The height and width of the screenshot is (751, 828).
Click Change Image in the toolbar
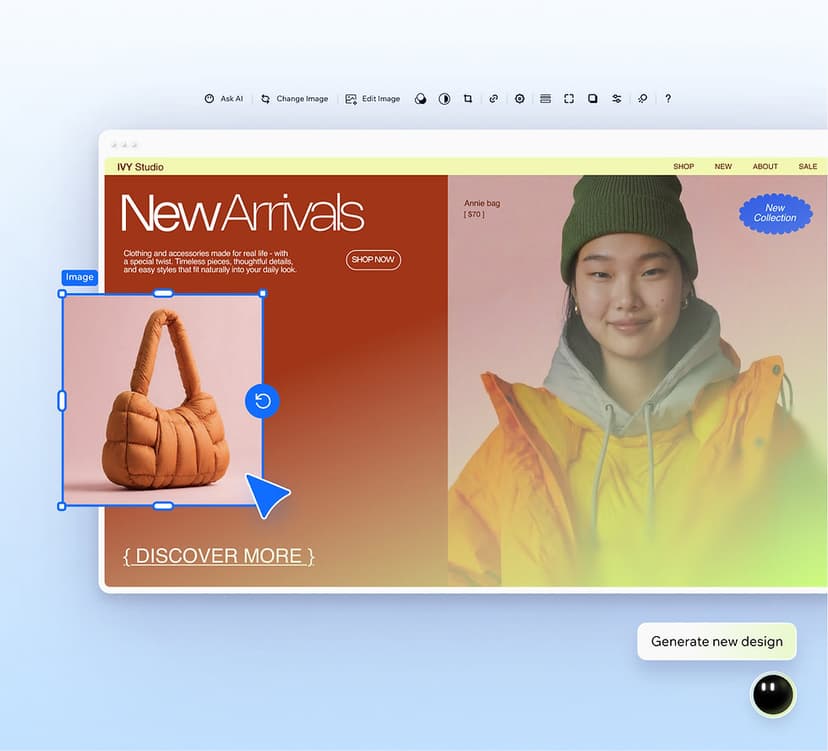coord(294,99)
